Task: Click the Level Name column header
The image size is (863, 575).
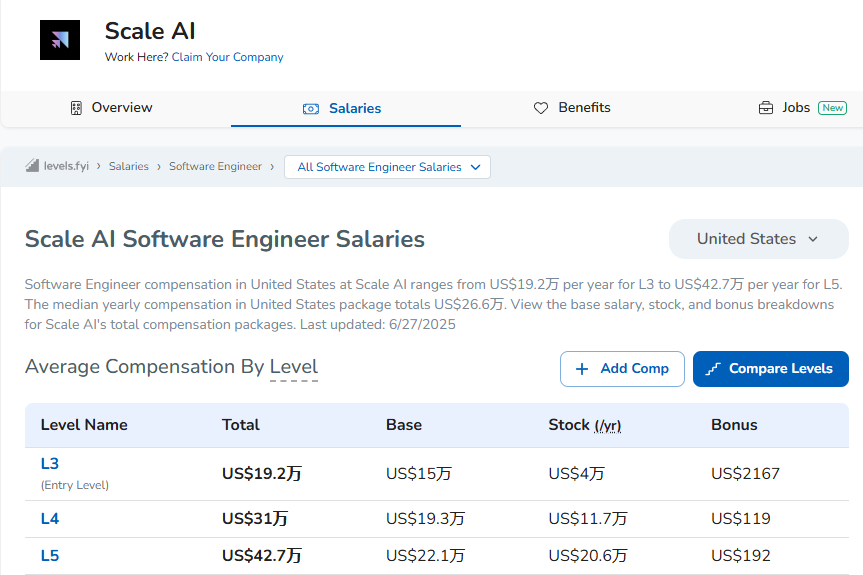Action: pyautogui.click(x=84, y=425)
